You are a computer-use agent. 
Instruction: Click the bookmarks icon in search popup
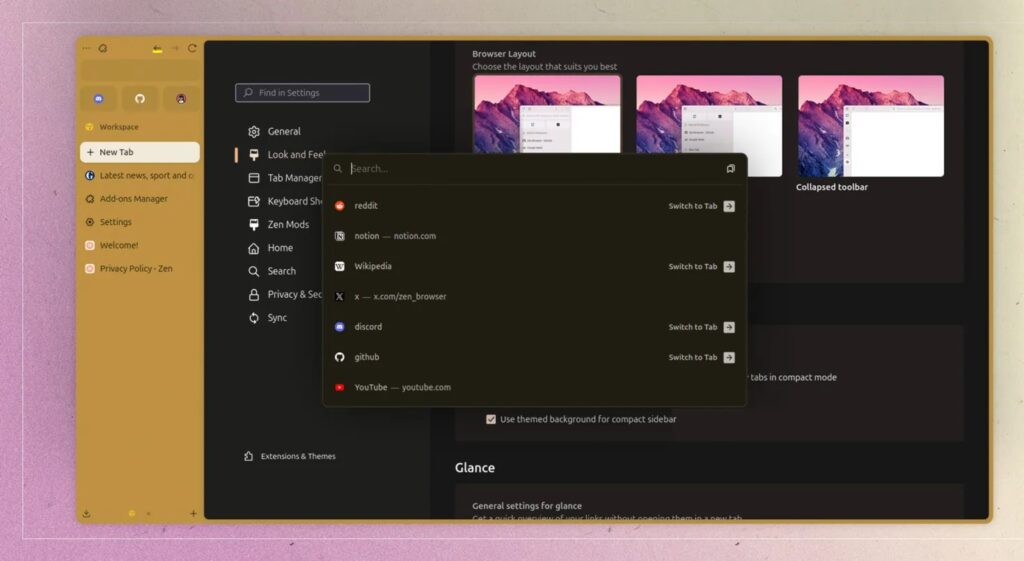[x=730, y=169]
